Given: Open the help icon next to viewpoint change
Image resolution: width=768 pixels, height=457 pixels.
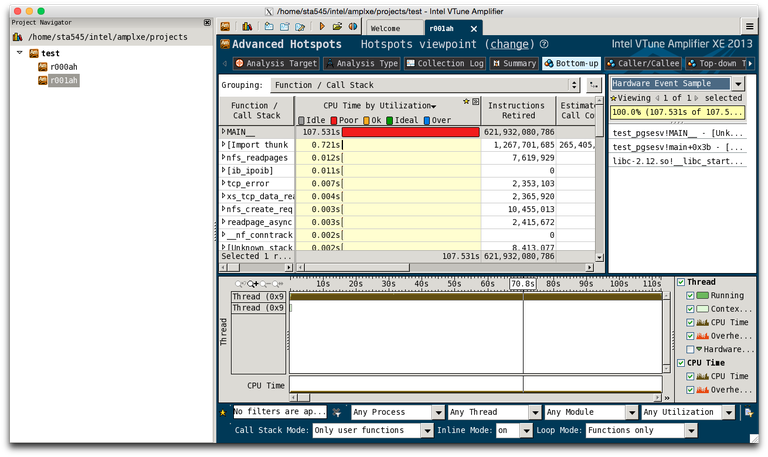Looking at the screenshot, I should (544, 45).
